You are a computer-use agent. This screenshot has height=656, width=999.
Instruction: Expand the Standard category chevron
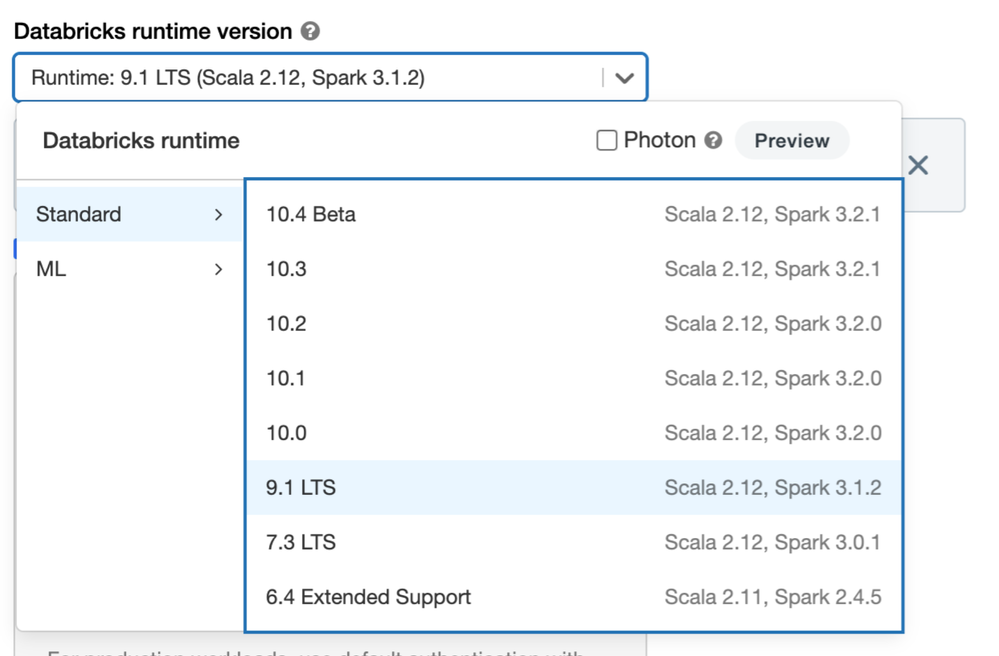tap(218, 214)
